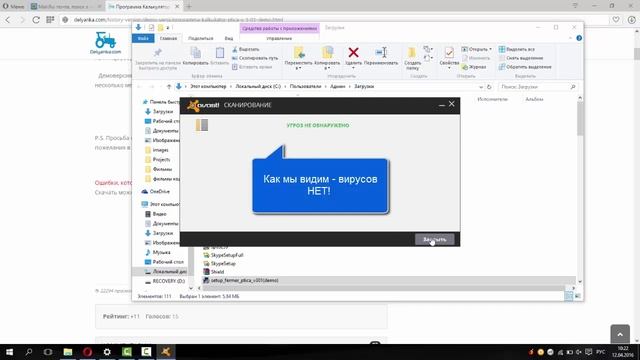Open RECOVERY (D:) in navigation pane
640x360 pixels.
[x=165, y=281]
